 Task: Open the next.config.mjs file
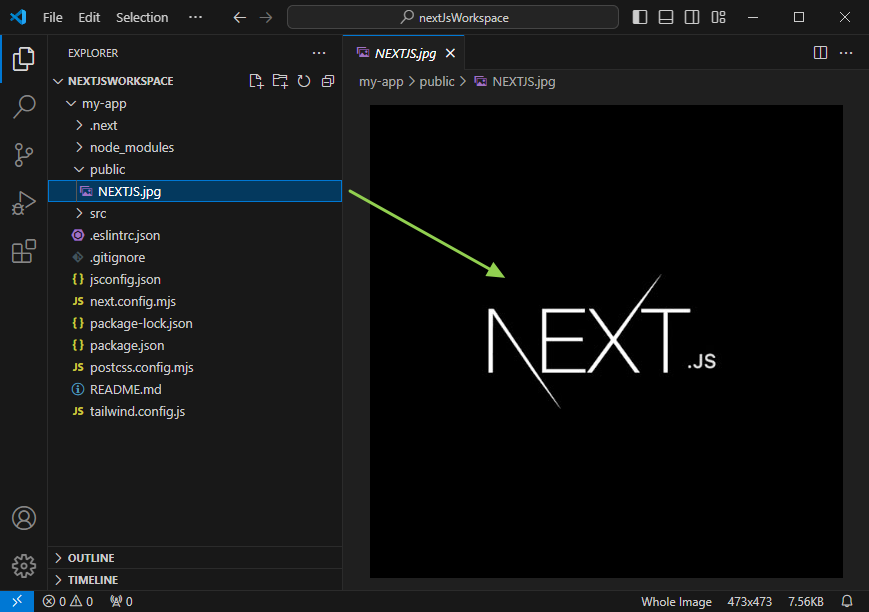pos(195,302)
